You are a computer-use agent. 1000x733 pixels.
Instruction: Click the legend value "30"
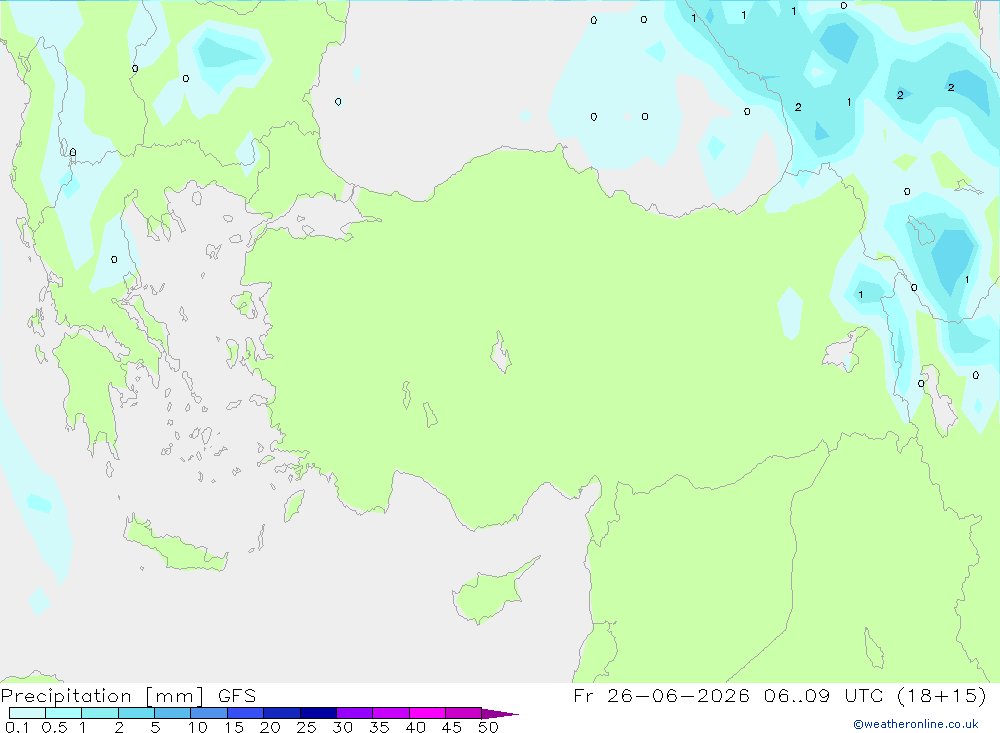[x=342, y=727]
